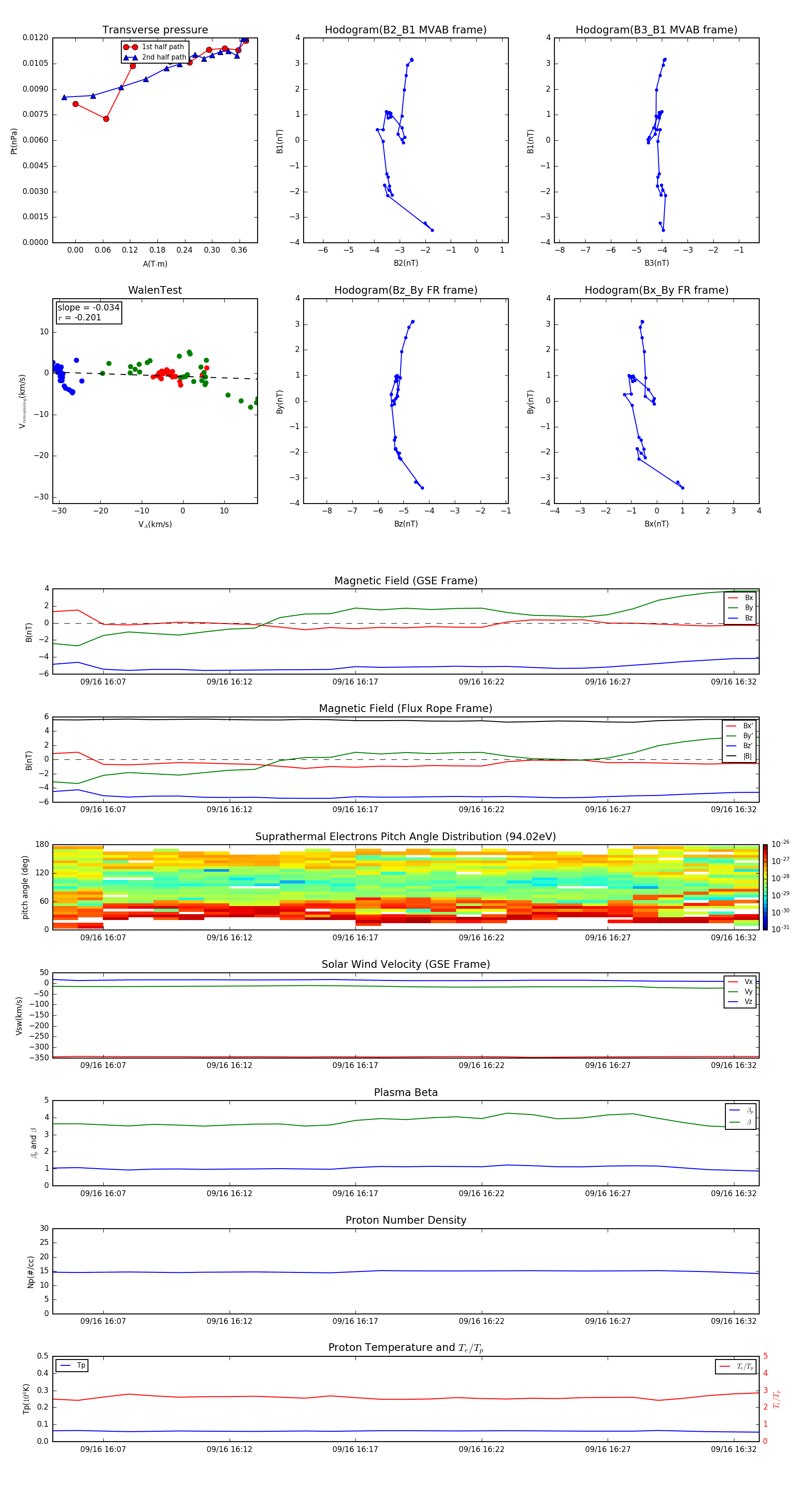Click the 'slope = -0.034' annotation

click(x=88, y=308)
